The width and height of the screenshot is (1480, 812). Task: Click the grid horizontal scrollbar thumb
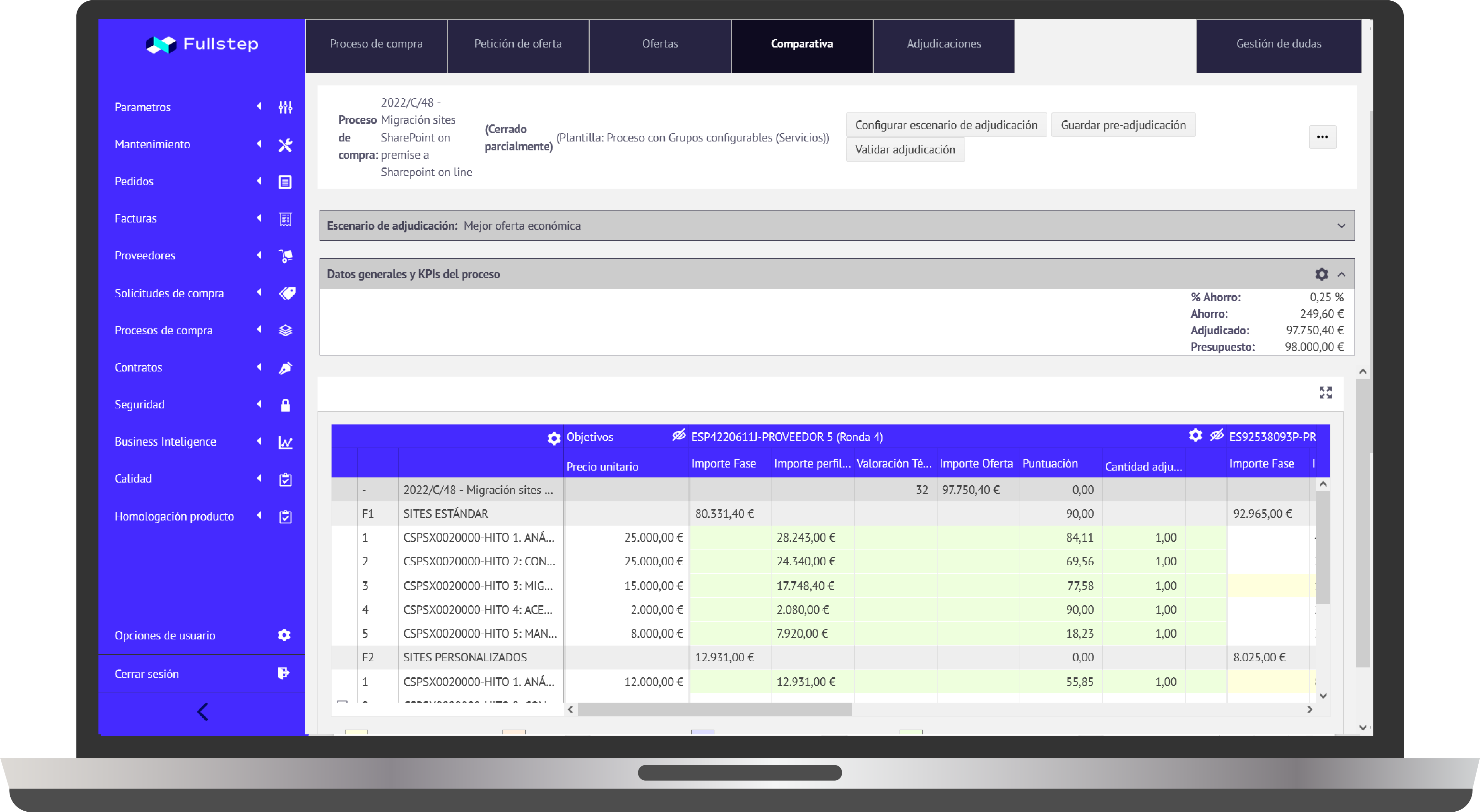[714, 709]
